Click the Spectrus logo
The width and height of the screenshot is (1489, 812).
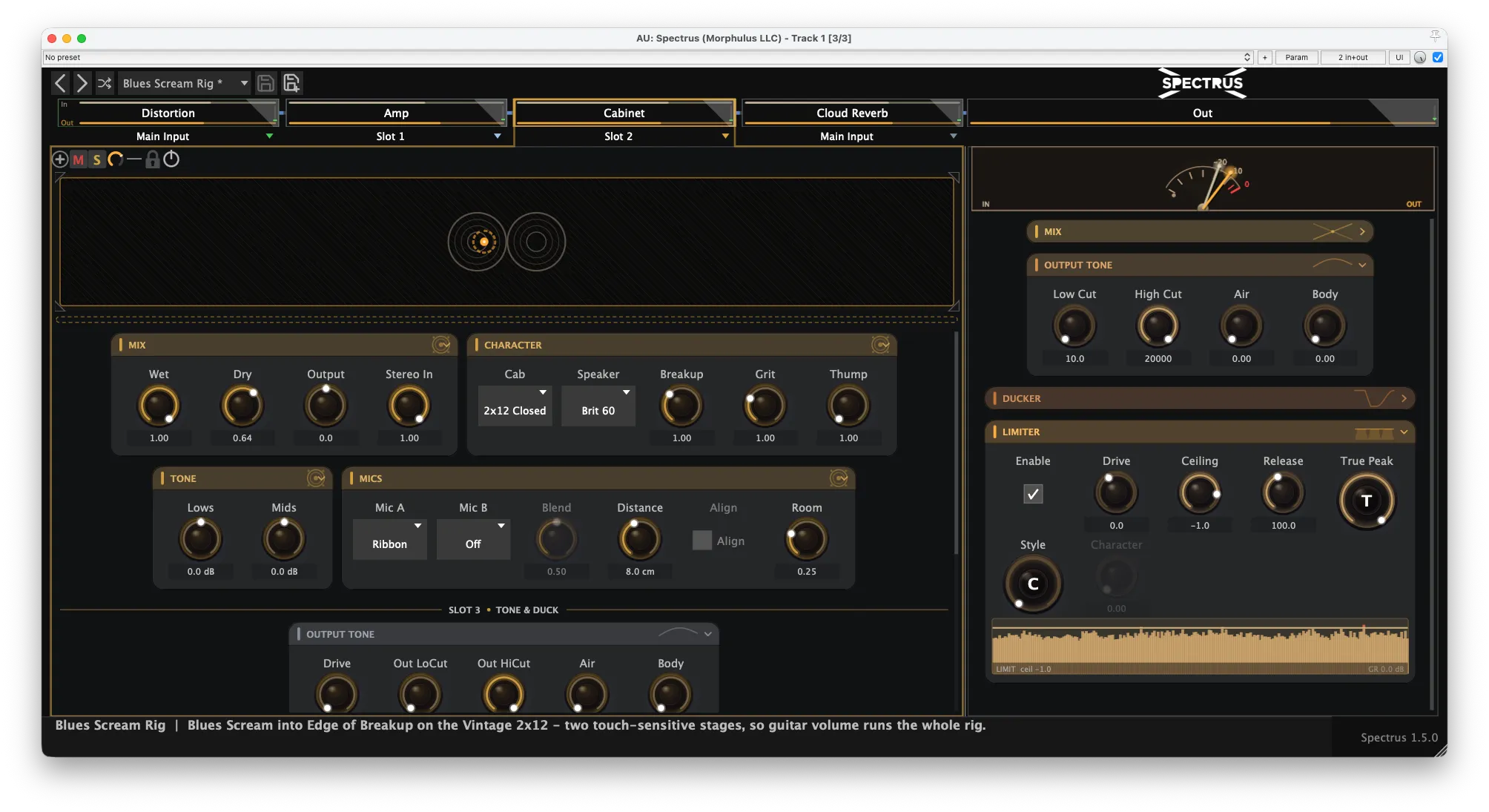(1202, 83)
